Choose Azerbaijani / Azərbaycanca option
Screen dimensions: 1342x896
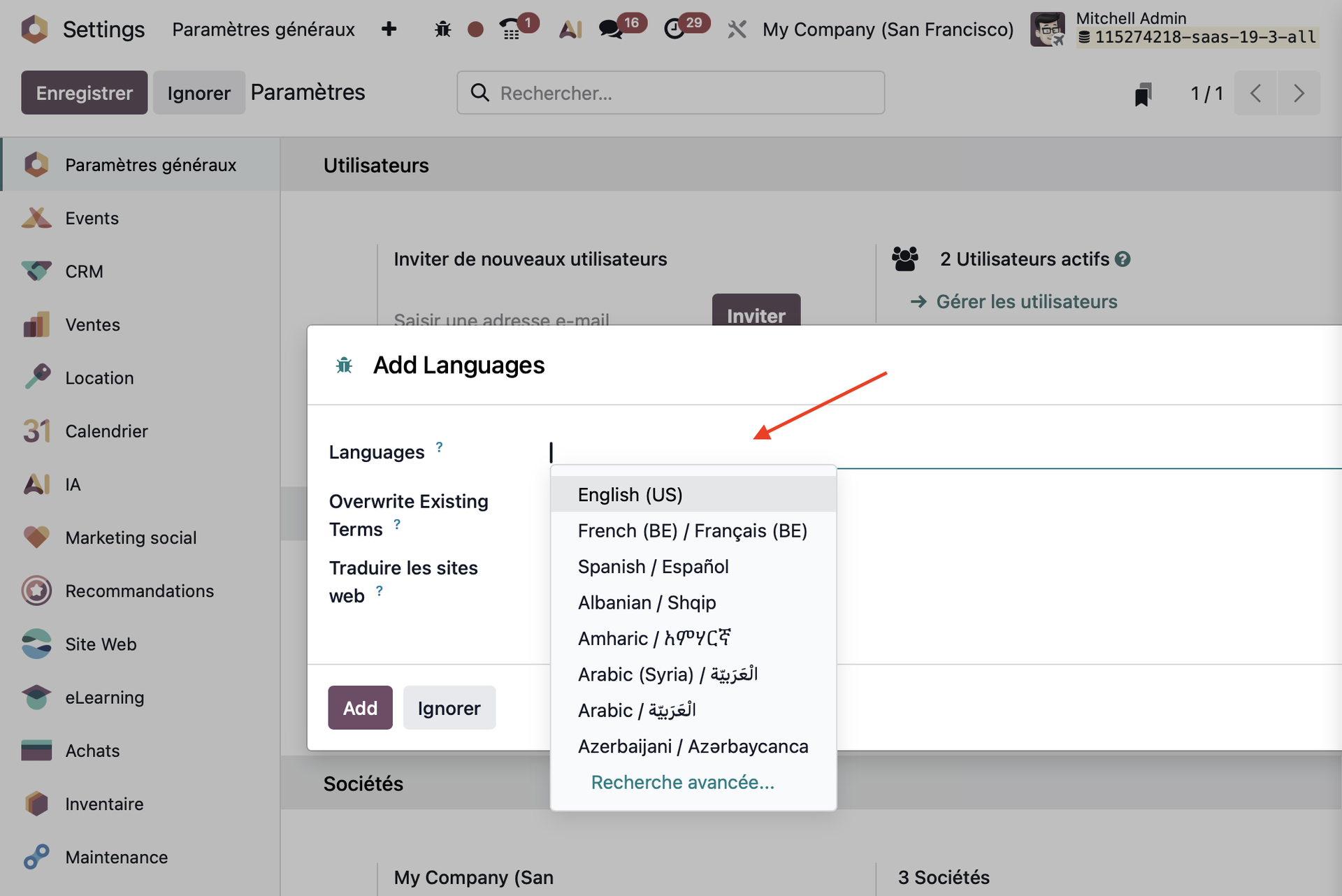click(x=693, y=746)
